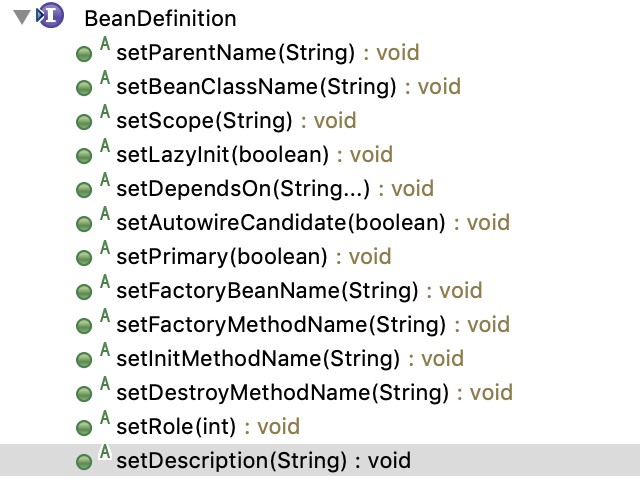
Task: Click the method icon next to setDescription
Action: point(85,462)
